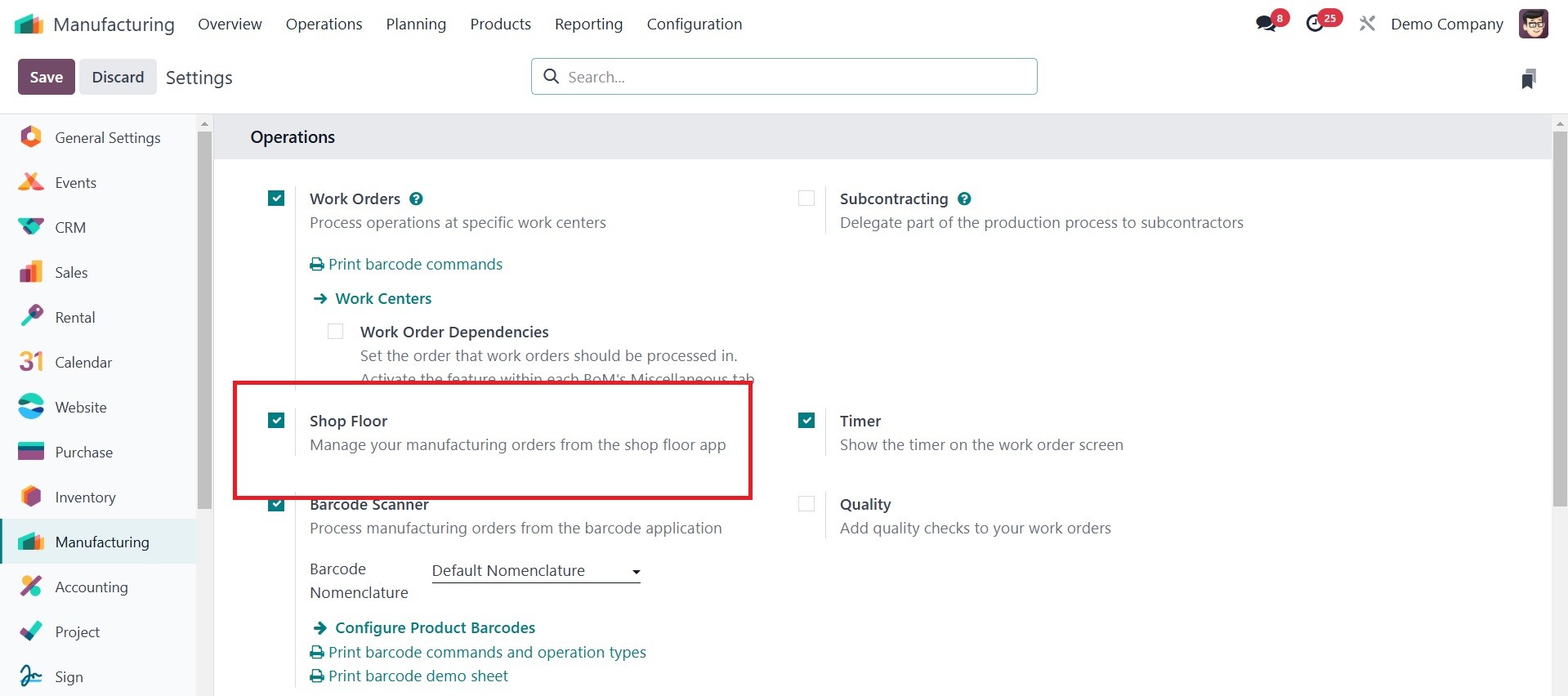Click the Work Orders help question icon
Screen dimensions: 1568x696
[x=416, y=199]
